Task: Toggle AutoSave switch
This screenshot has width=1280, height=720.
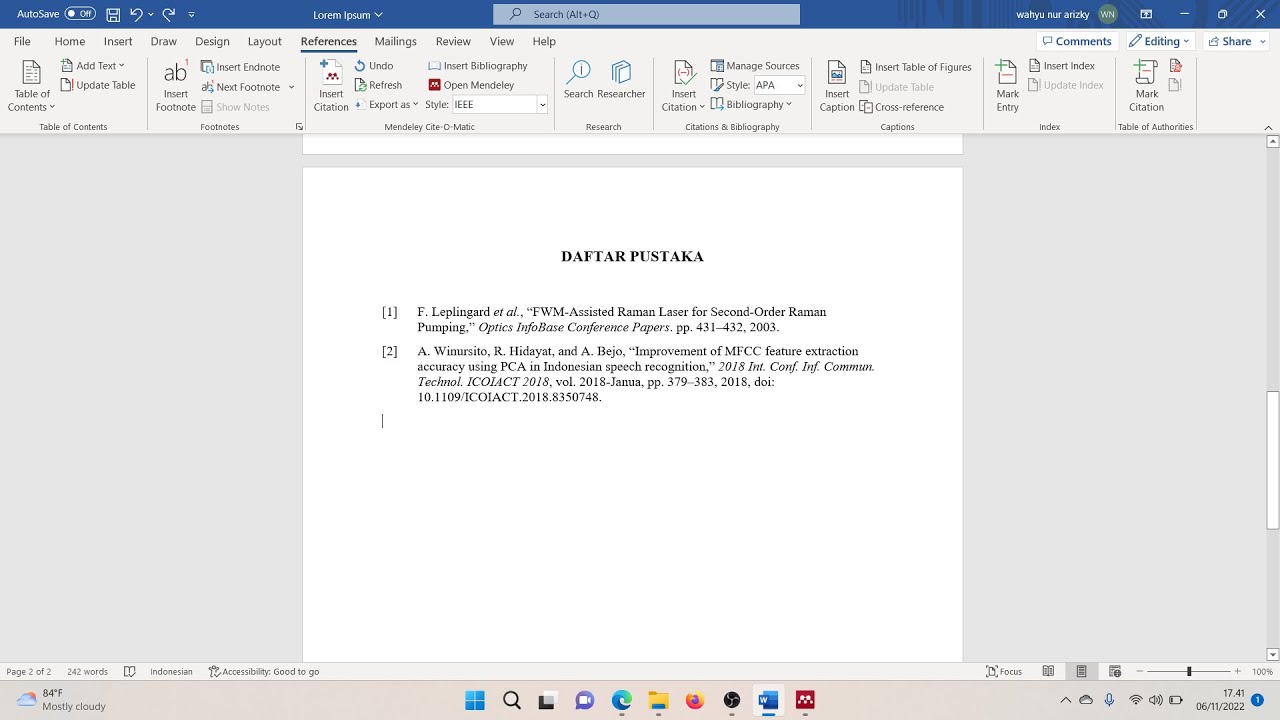Action: (x=80, y=14)
